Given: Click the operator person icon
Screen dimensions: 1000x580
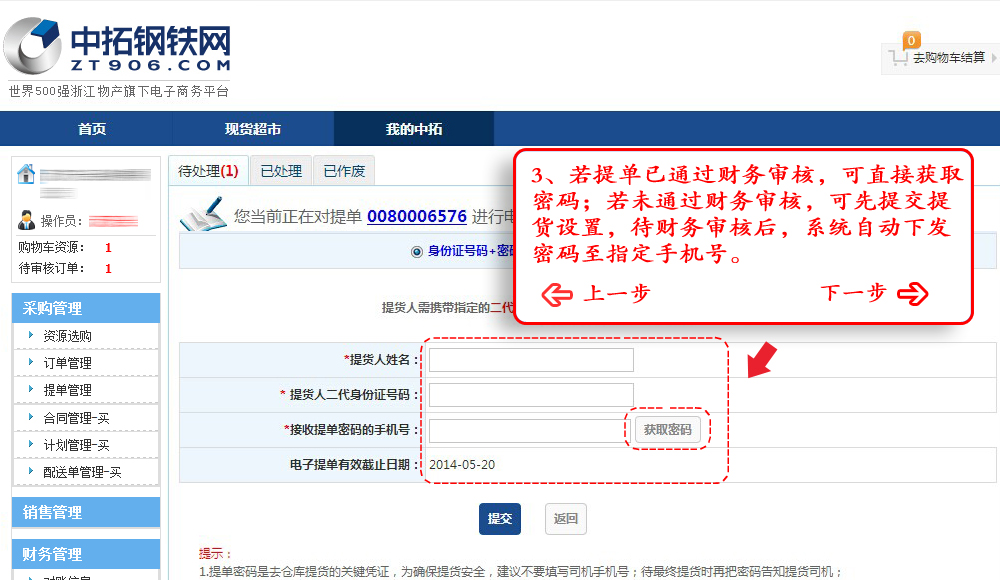Looking at the screenshot, I should click(x=27, y=220).
